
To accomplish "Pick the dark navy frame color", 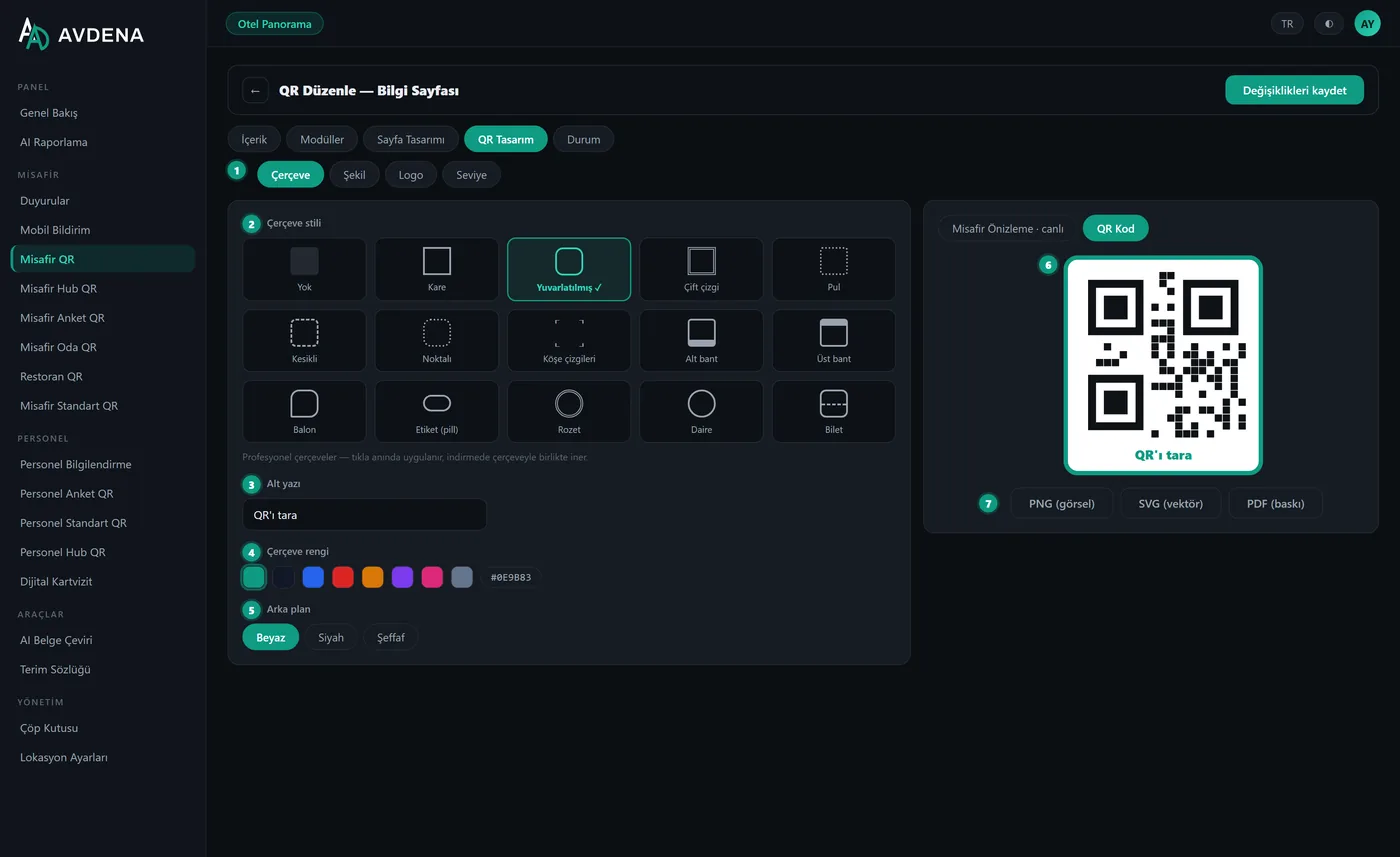I will pyautogui.click(x=284, y=577).
